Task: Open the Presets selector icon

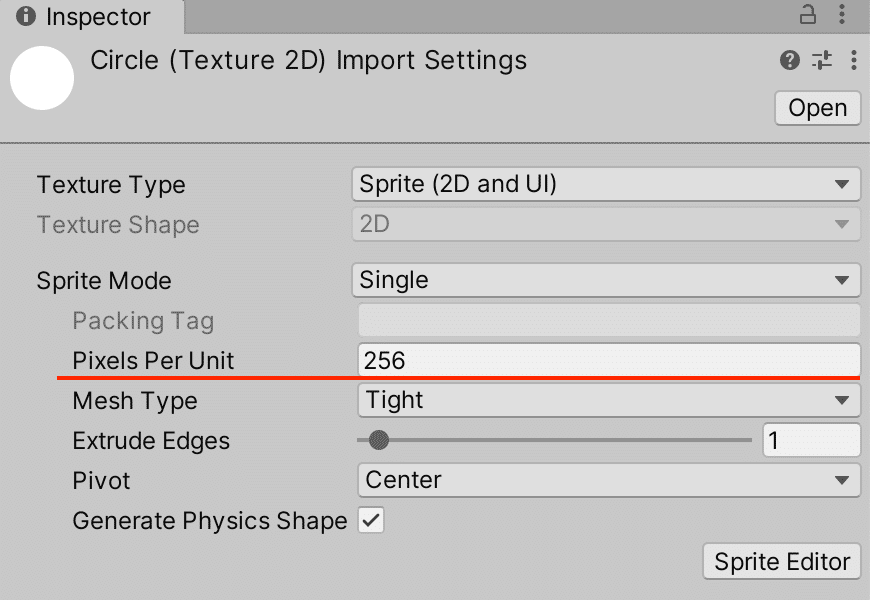Action: tap(820, 61)
